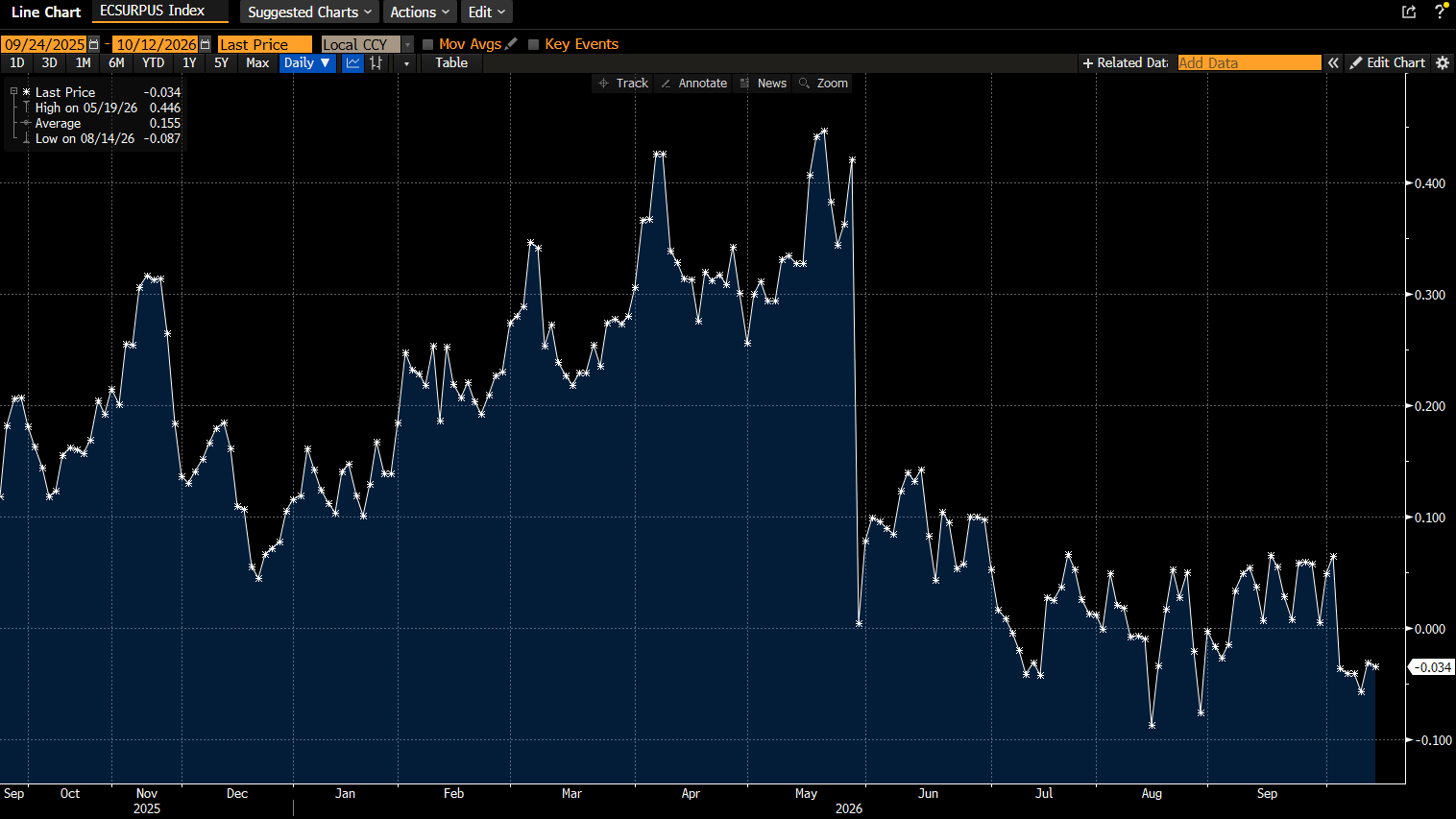The width and height of the screenshot is (1456, 819).
Task: Change the Daily periodicity dropdown
Action: 307,62
